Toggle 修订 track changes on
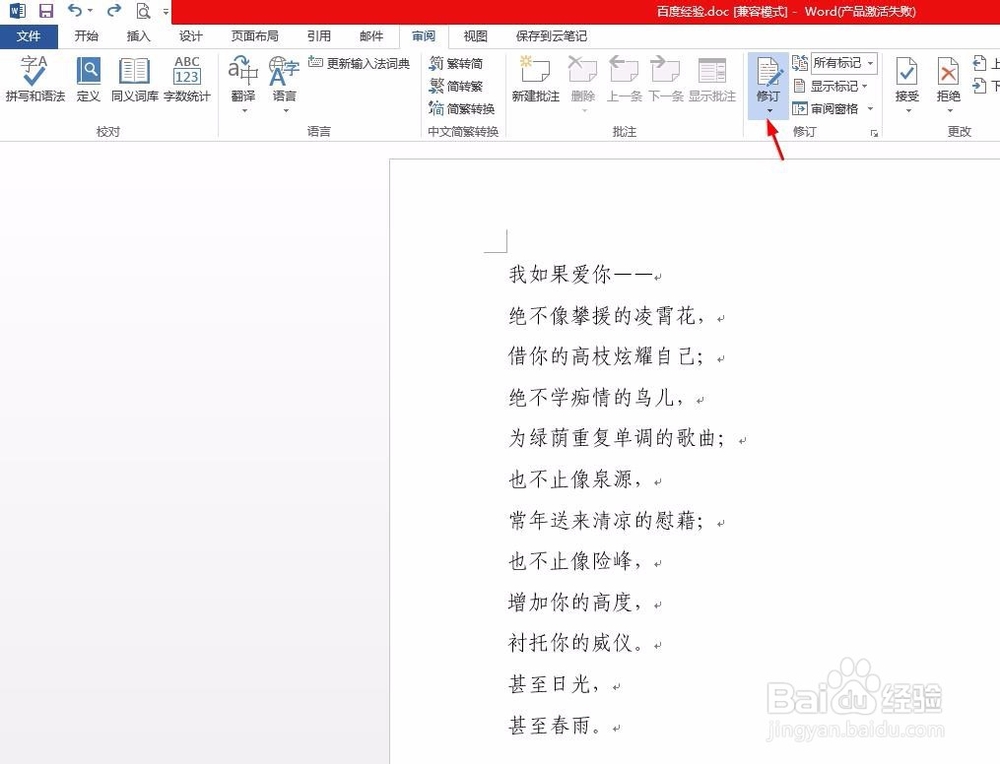Viewport: 1000px width, 764px height. point(768,78)
